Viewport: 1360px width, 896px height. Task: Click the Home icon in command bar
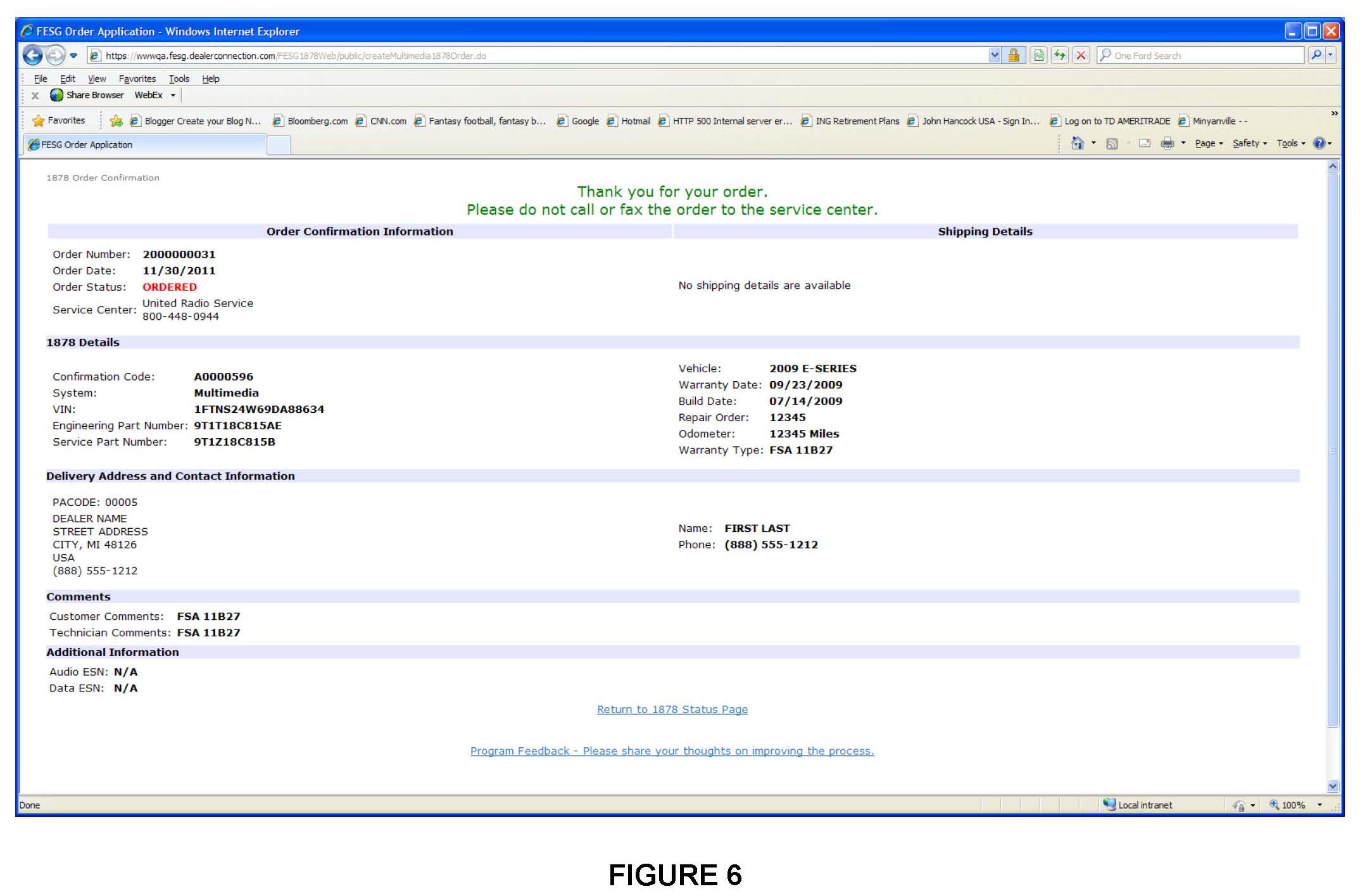coord(1077,144)
